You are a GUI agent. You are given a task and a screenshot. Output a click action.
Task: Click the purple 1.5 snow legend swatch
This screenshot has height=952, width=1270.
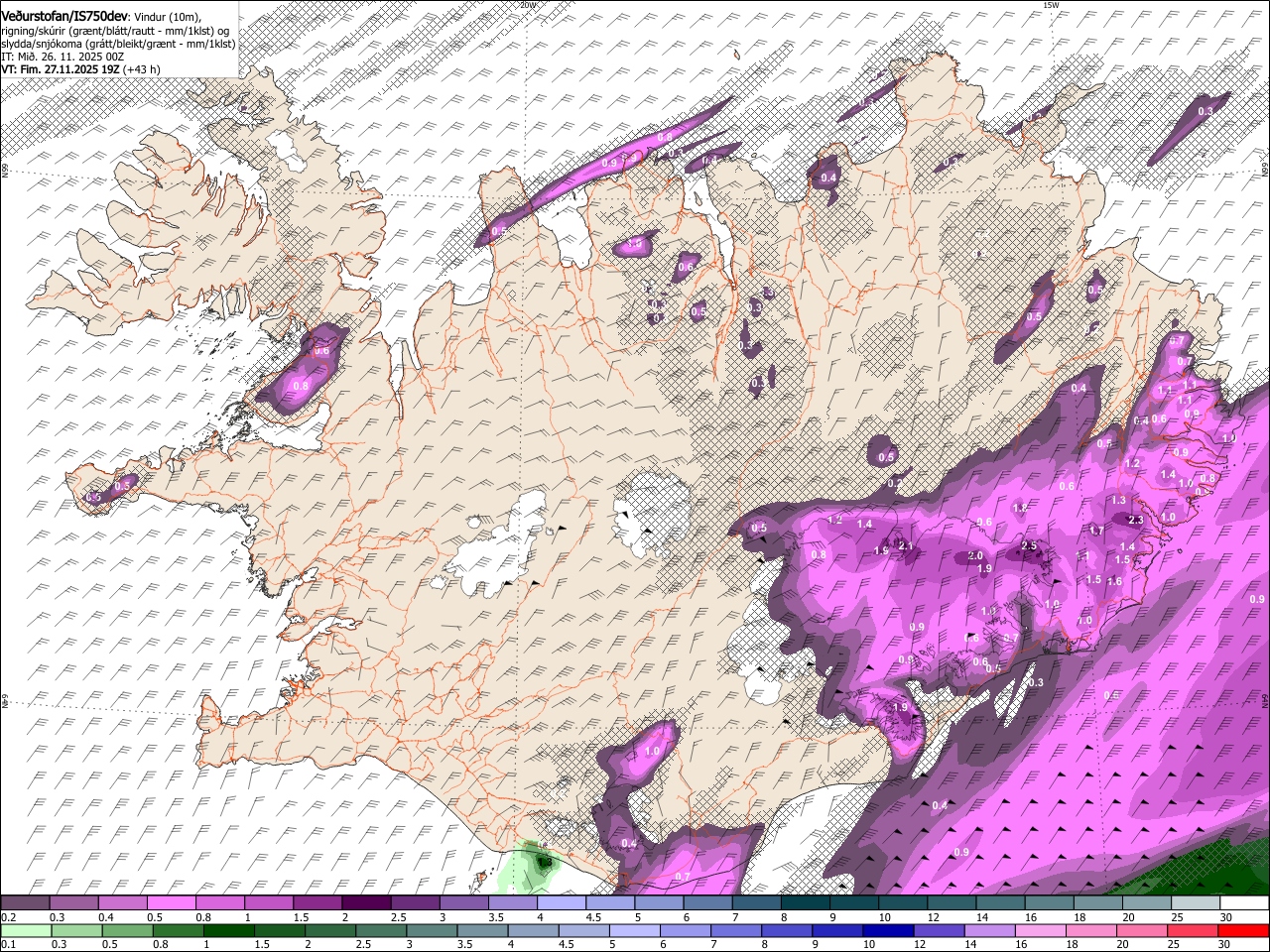click(x=317, y=903)
